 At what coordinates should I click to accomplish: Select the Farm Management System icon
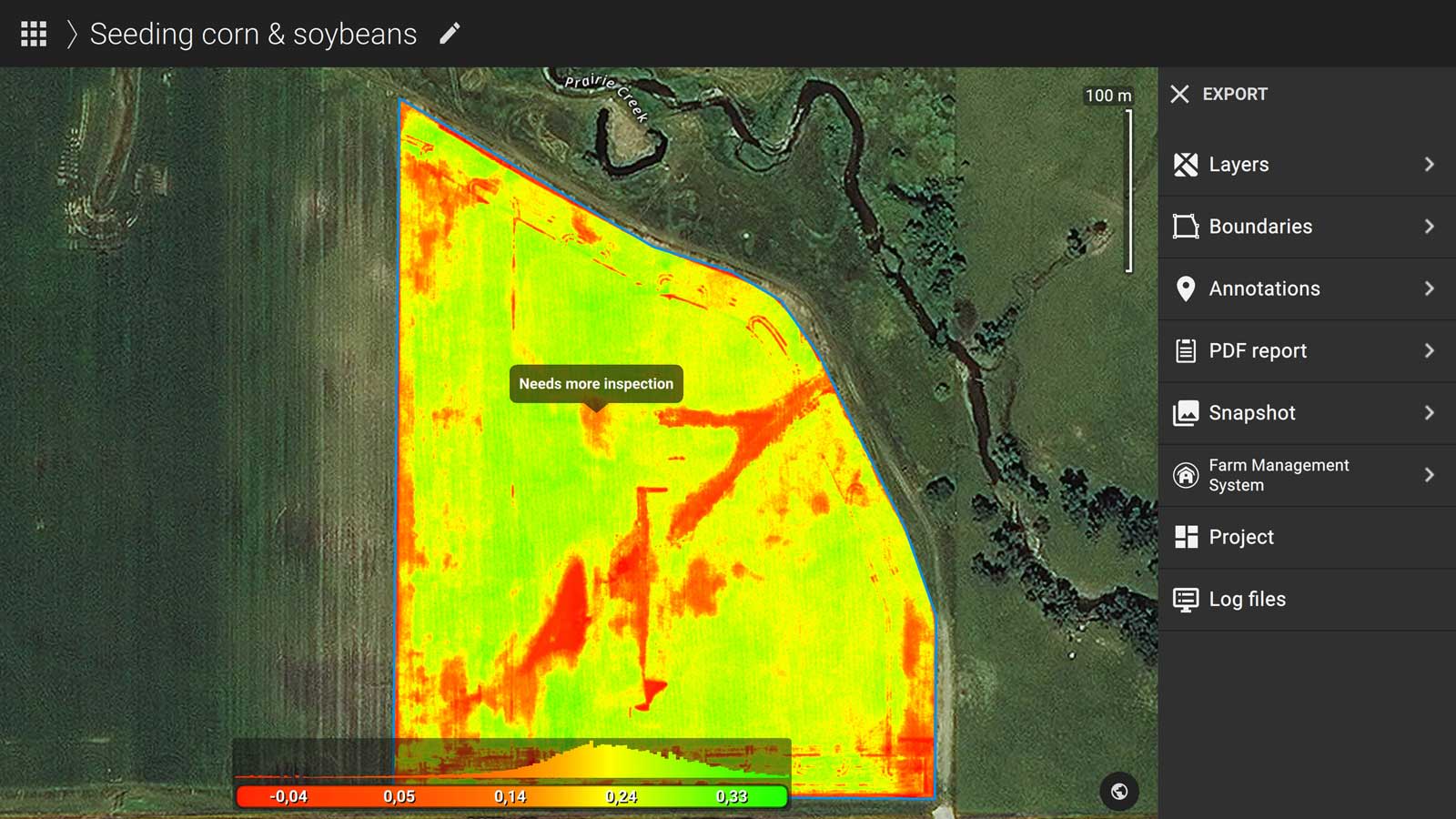1186,475
